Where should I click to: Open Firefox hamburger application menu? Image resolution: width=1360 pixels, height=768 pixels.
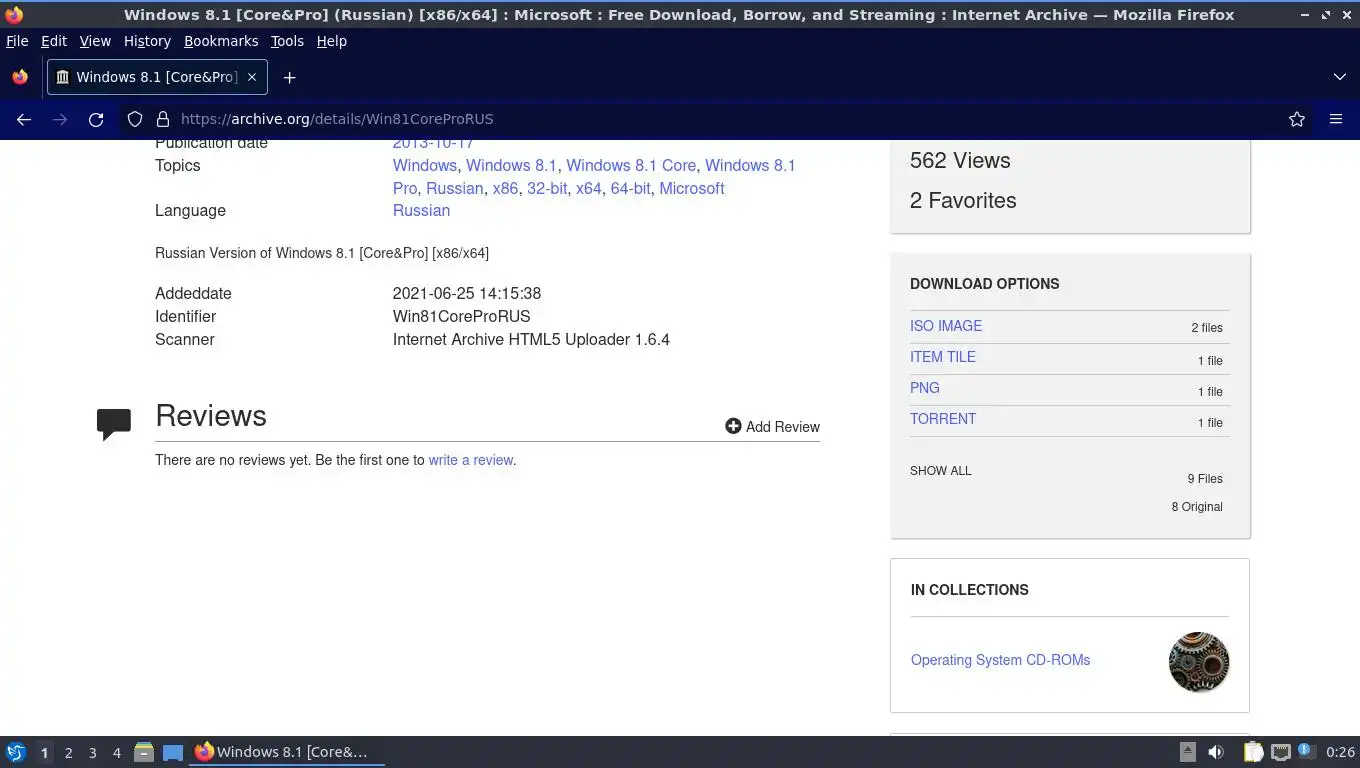1336,119
